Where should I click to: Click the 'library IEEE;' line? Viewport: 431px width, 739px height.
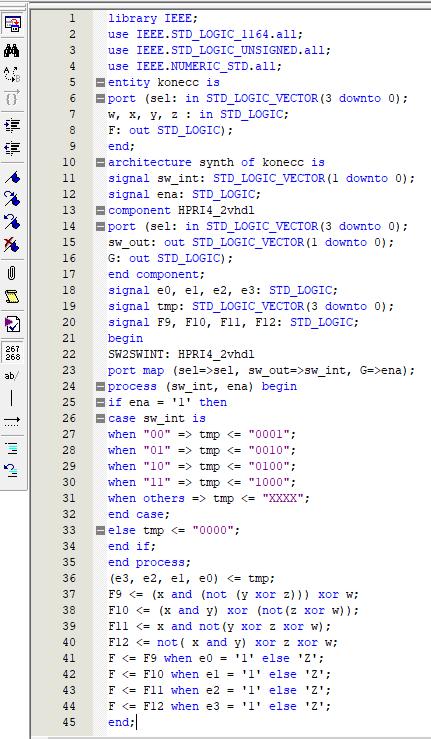point(153,18)
